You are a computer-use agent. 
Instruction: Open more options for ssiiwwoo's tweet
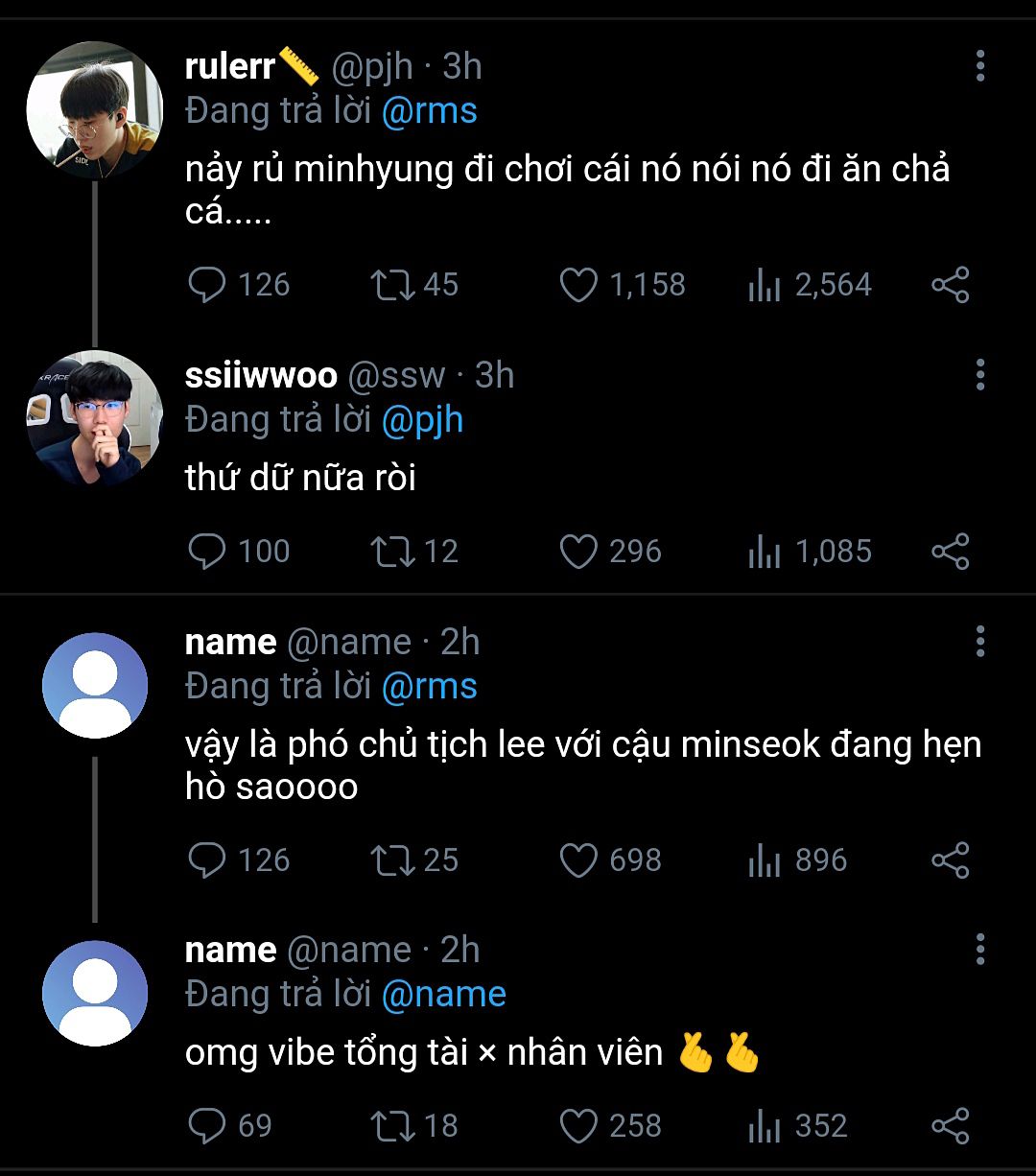(x=979, y=374)
